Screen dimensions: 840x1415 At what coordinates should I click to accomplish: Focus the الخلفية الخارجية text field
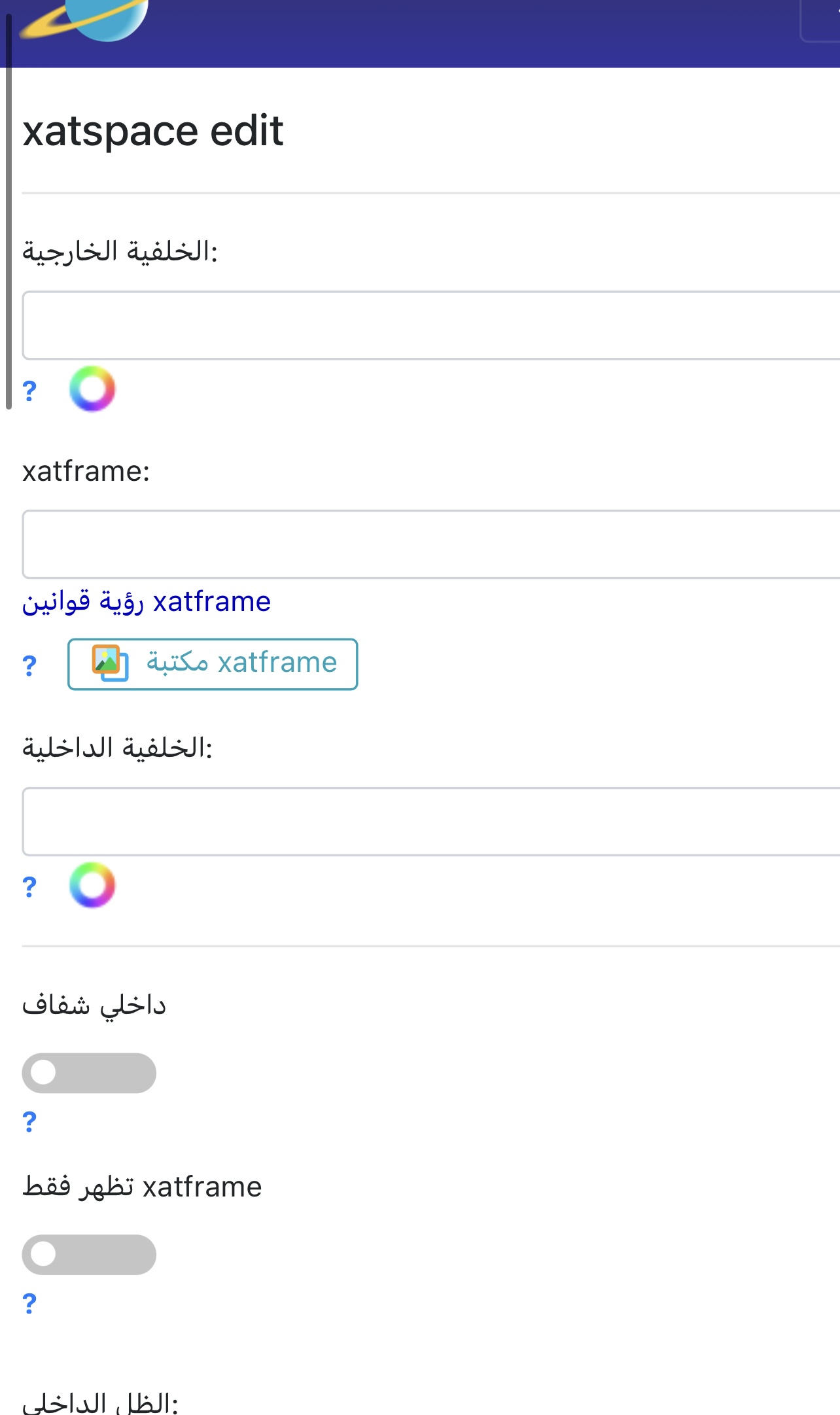[x=430, y=326]
